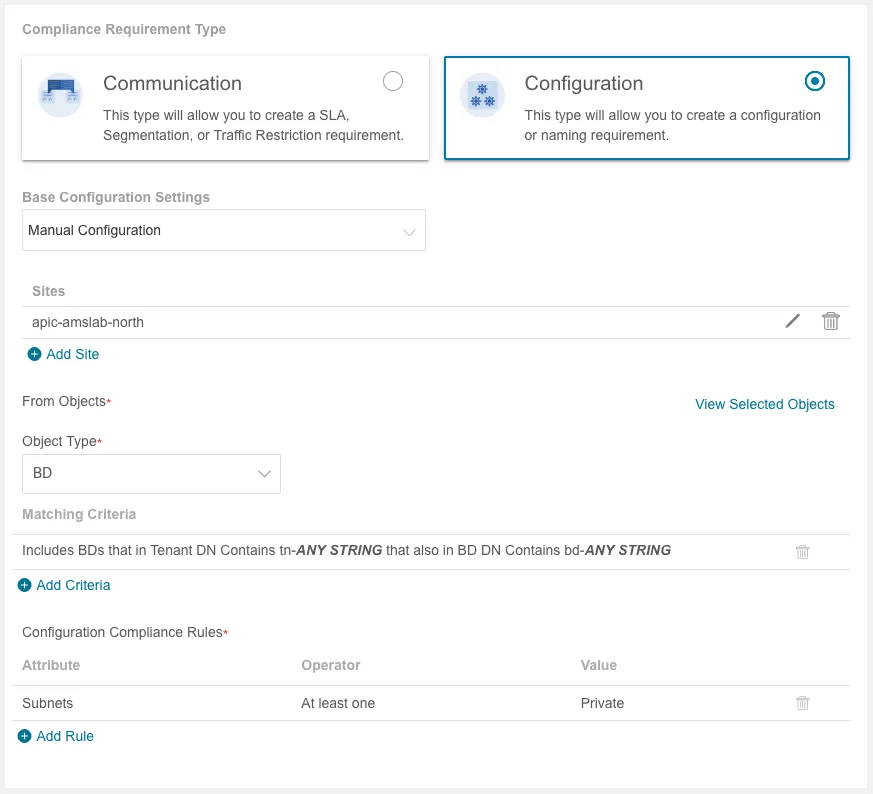The image size is (873, 794).
Task: Delete the apic-amslab-north site with trash icon
Action: point(830,321)
